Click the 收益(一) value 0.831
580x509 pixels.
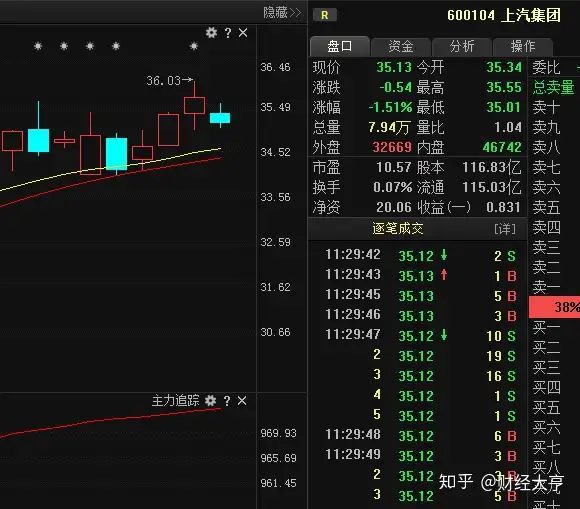click(x=503, y=207)
